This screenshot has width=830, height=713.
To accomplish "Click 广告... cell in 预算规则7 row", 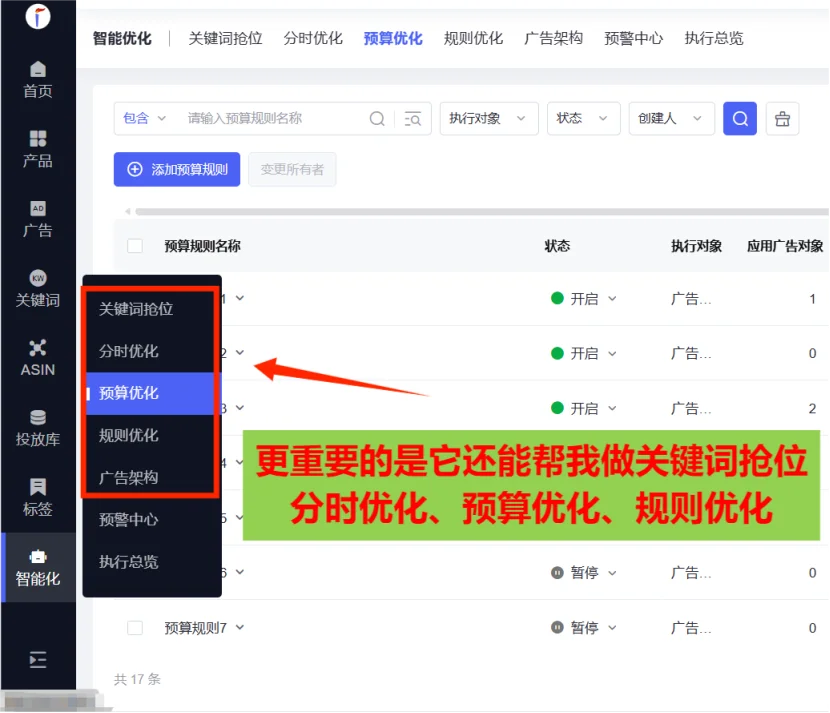I will [x=691, y=628].
